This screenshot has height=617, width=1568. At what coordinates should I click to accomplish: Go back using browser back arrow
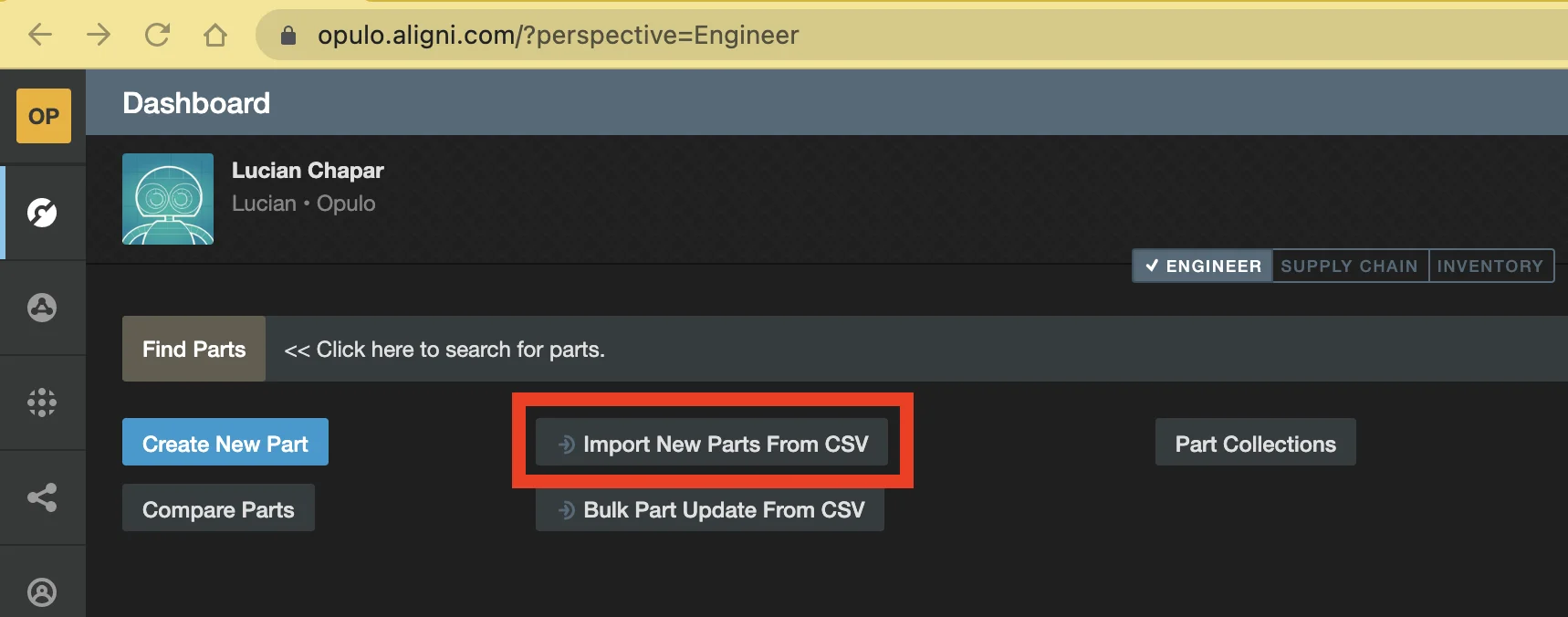[40, 35]
